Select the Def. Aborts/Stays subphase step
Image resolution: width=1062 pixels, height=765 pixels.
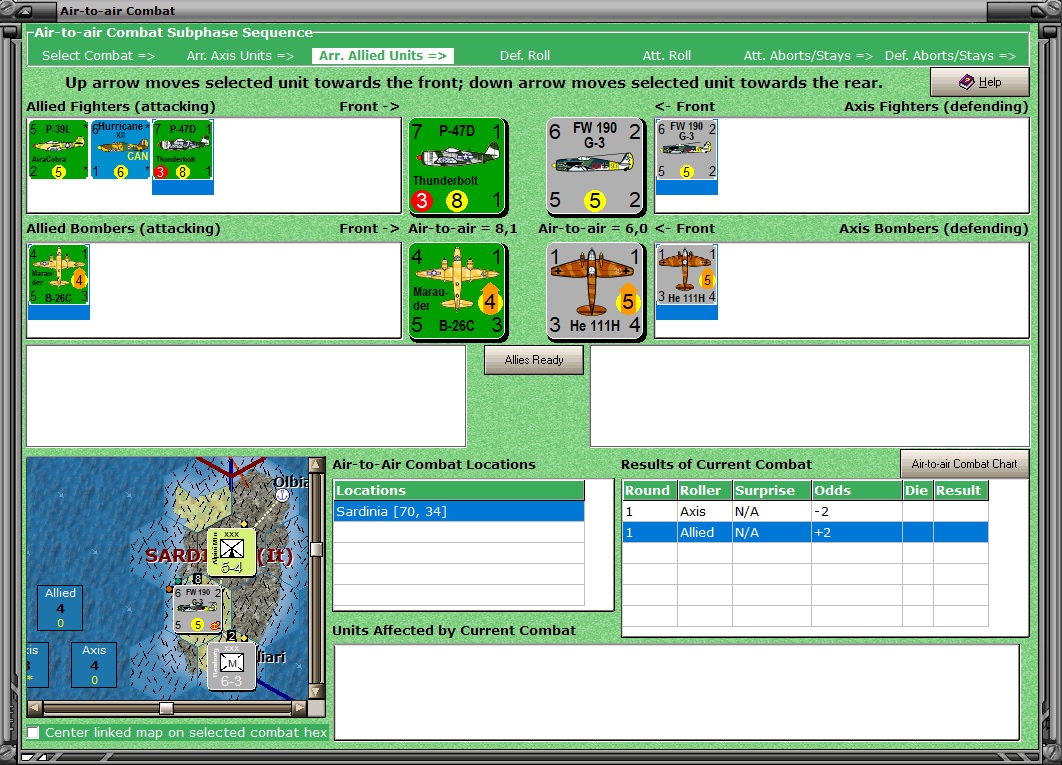pos(950,56)
